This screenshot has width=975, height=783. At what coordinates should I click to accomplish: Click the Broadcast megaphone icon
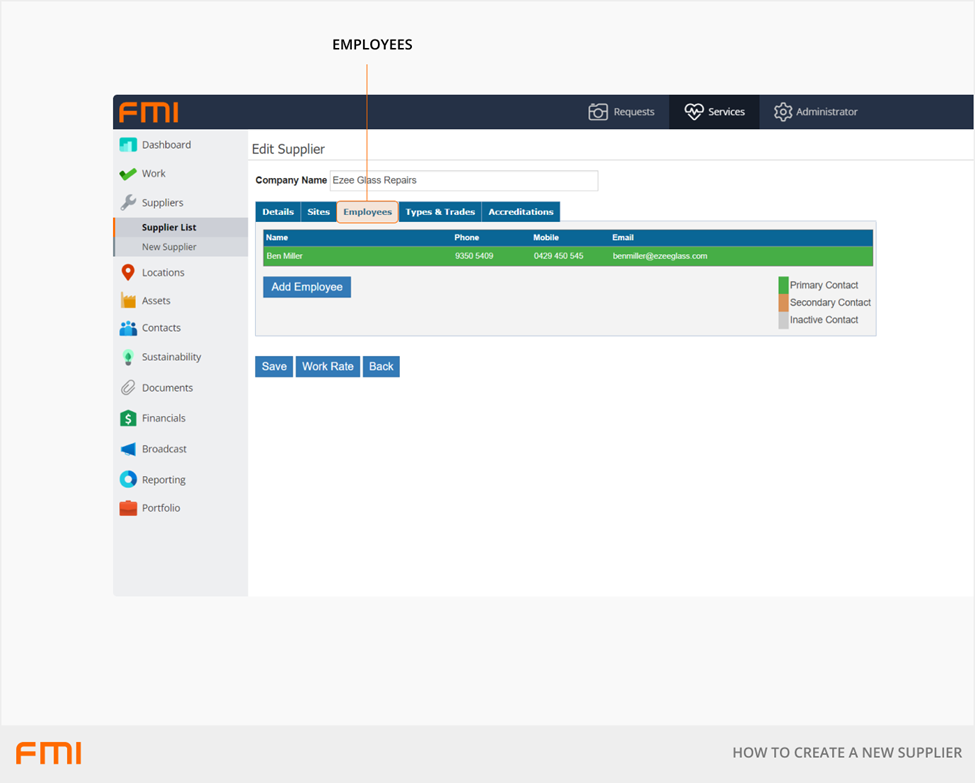pyautogui.click(x=128, y=449)
